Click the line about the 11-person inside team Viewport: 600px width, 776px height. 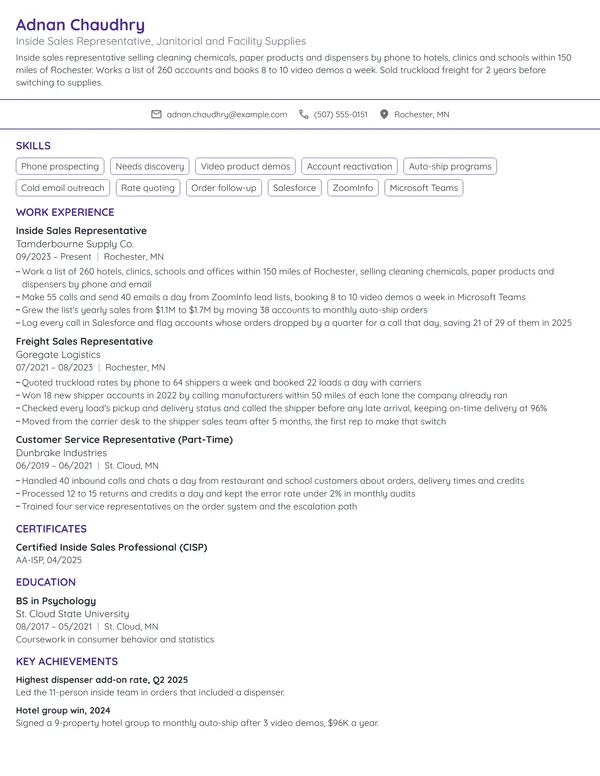click(x=150, y=692)
